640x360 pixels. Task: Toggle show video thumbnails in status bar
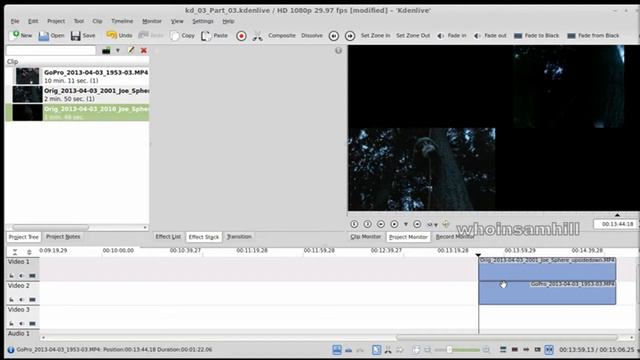515,350
